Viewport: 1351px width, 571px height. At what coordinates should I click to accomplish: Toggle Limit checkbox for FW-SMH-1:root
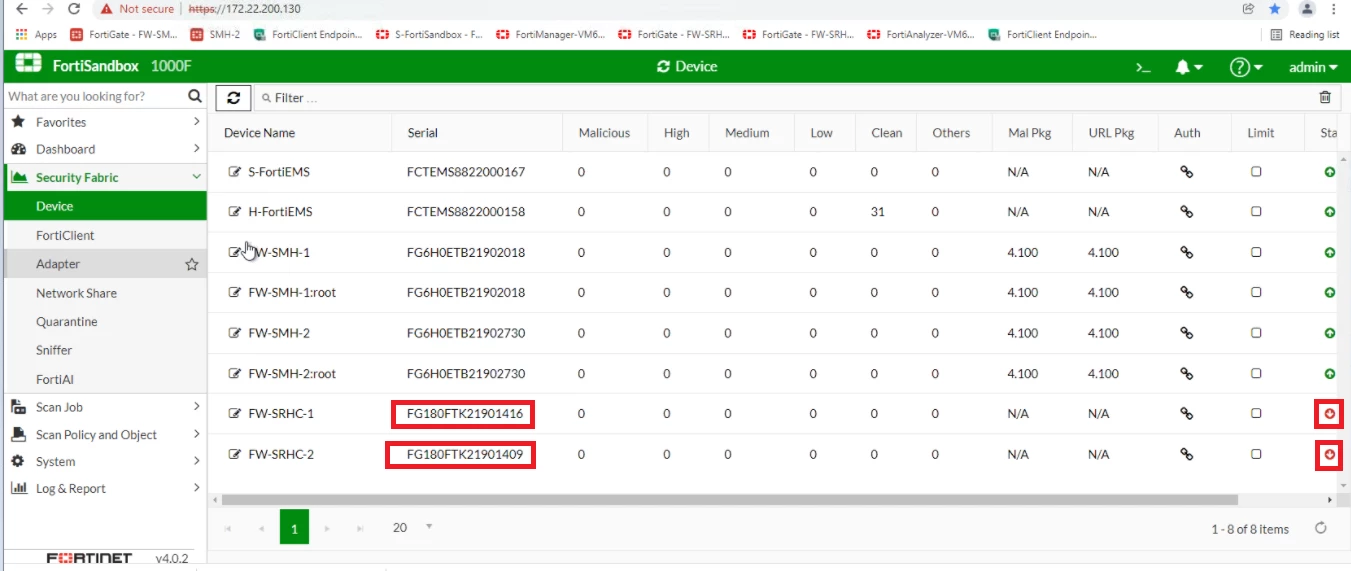click(1256, 293)
